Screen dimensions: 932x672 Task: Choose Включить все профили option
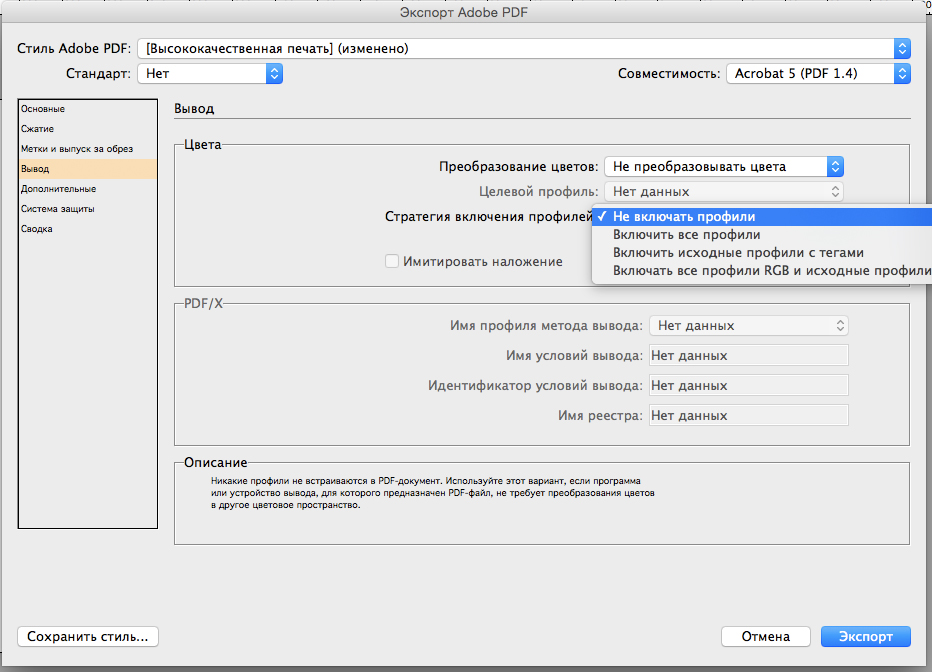[762, 235]
